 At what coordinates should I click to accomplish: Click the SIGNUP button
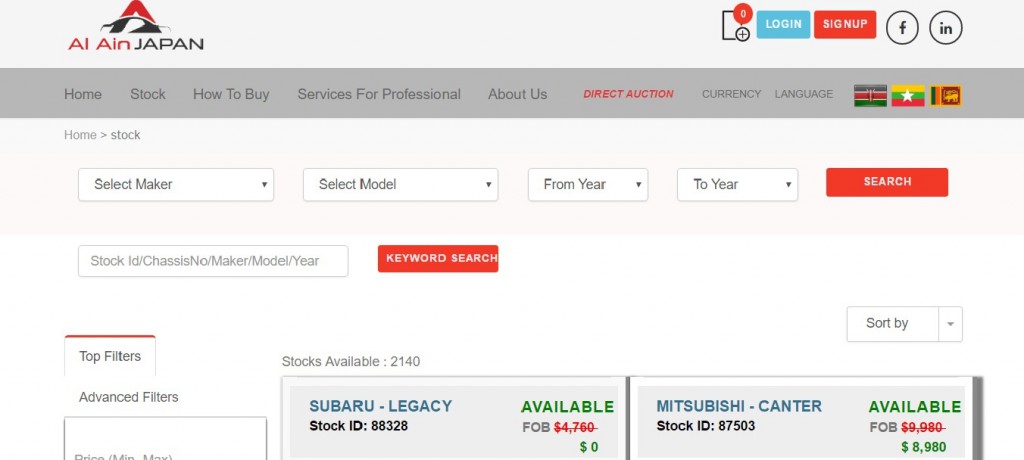coord(845,24)
